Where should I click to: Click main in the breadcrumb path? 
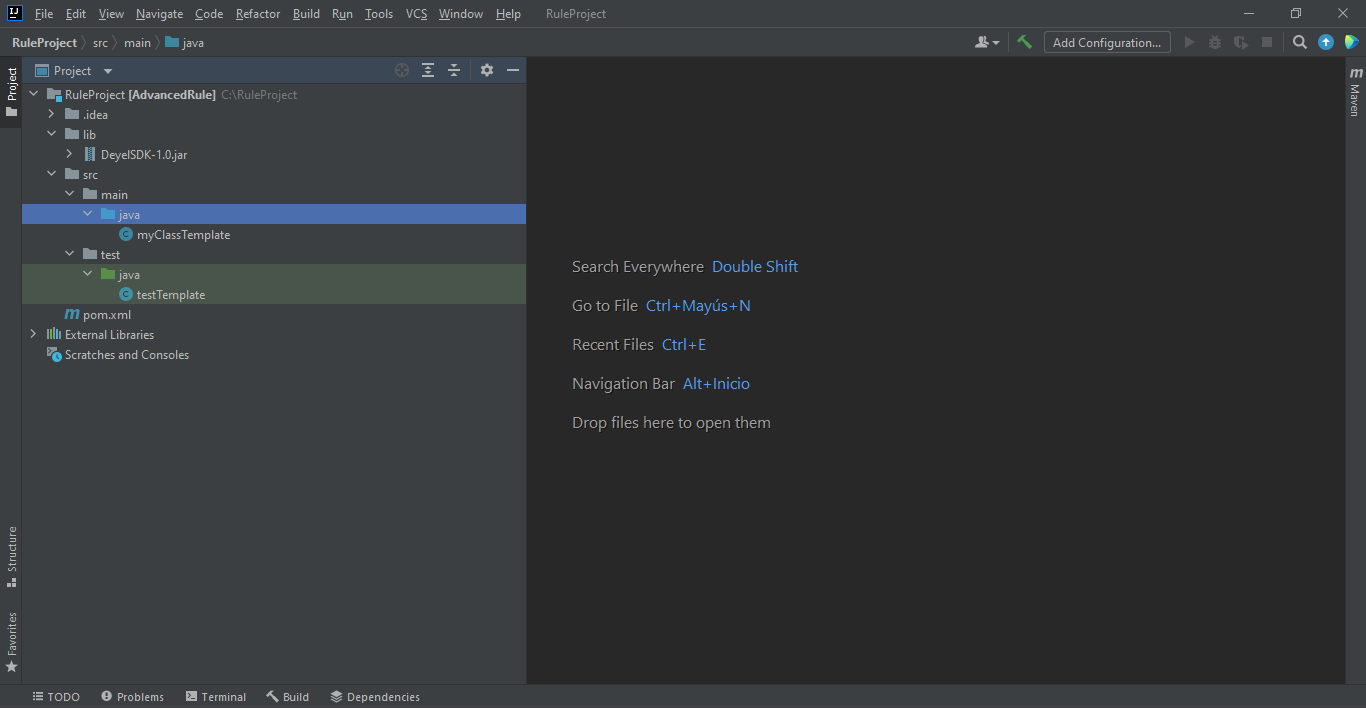pyautogui.click(x=137, y=43)
